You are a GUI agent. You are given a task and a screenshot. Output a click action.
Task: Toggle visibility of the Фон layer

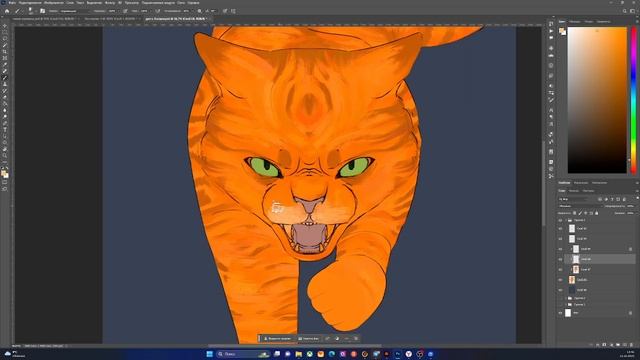[x=560, y=313]
